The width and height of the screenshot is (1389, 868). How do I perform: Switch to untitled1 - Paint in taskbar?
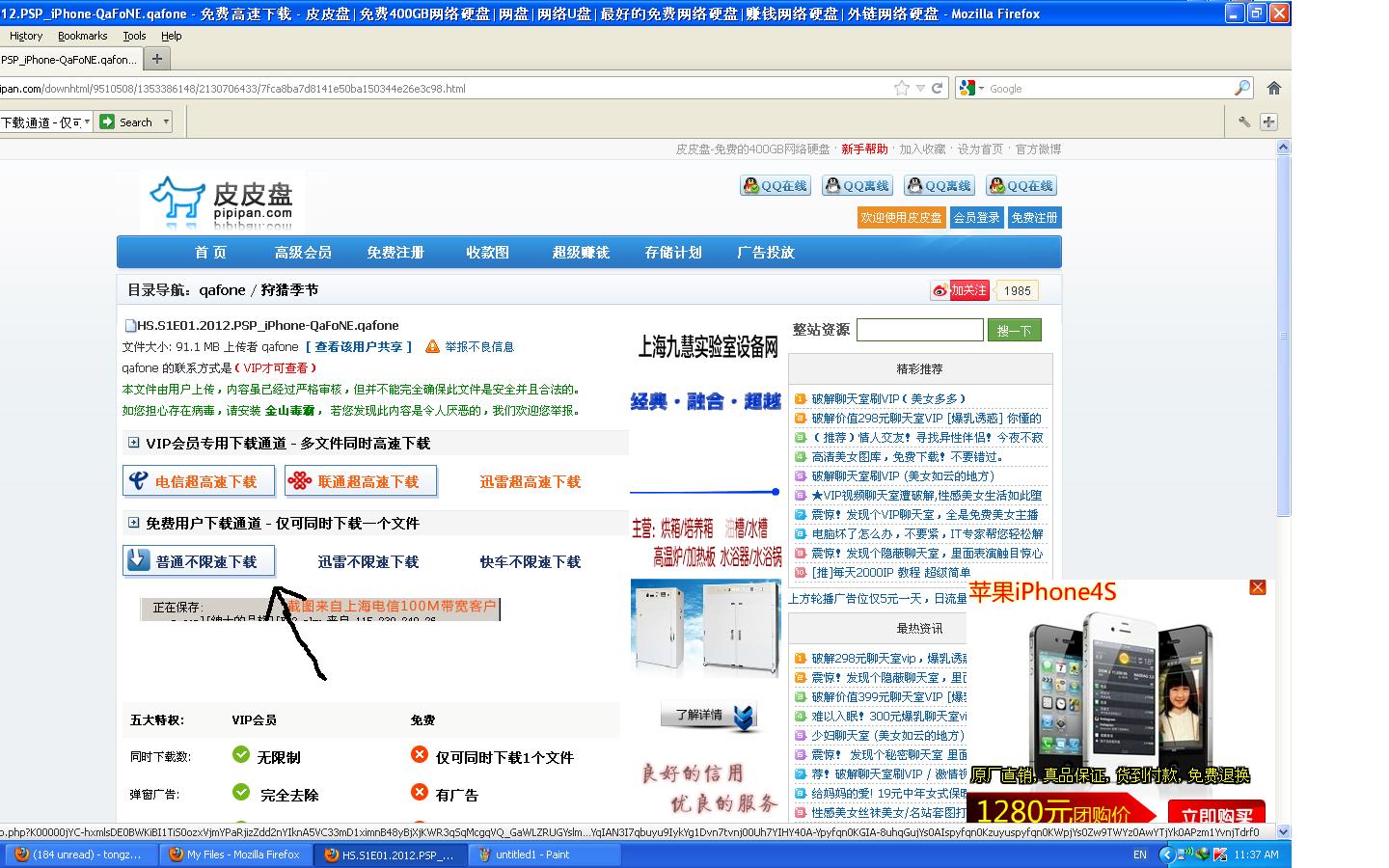(x=545, y=854)
